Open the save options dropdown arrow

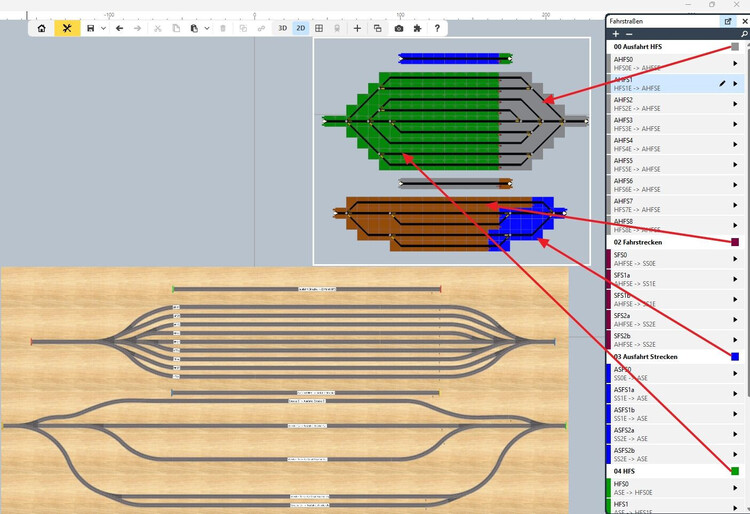pyautogui.click(x=103, y=29)
